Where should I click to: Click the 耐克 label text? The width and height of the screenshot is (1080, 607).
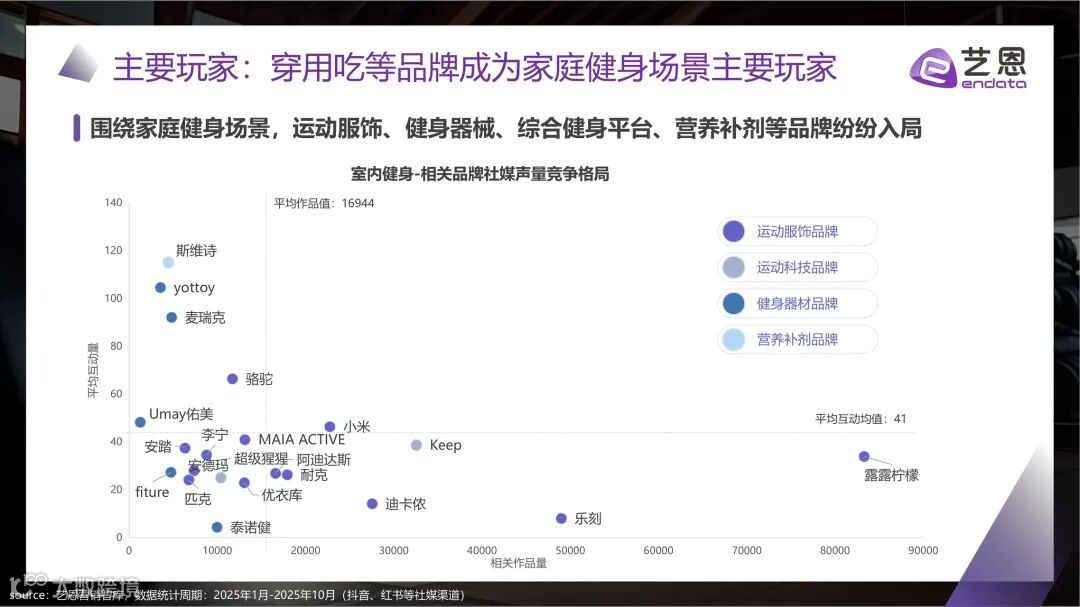(x=314, y=475)
